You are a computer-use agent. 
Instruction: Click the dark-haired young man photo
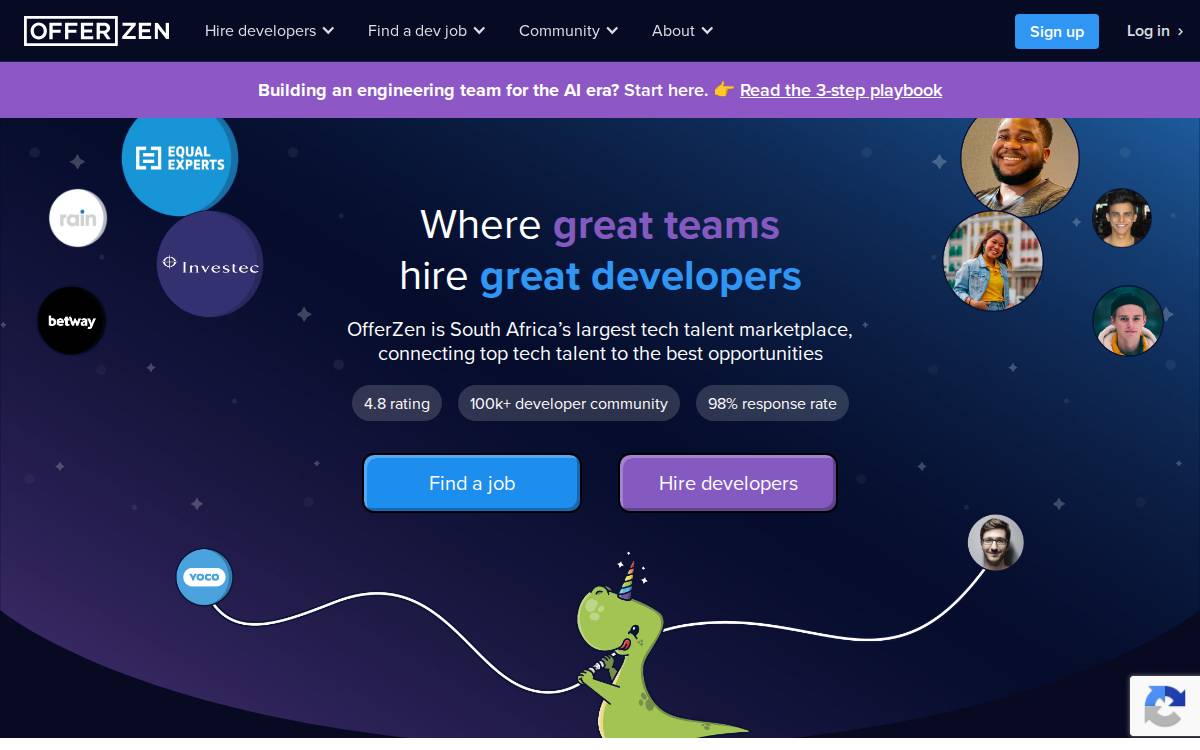point(1122,218)
